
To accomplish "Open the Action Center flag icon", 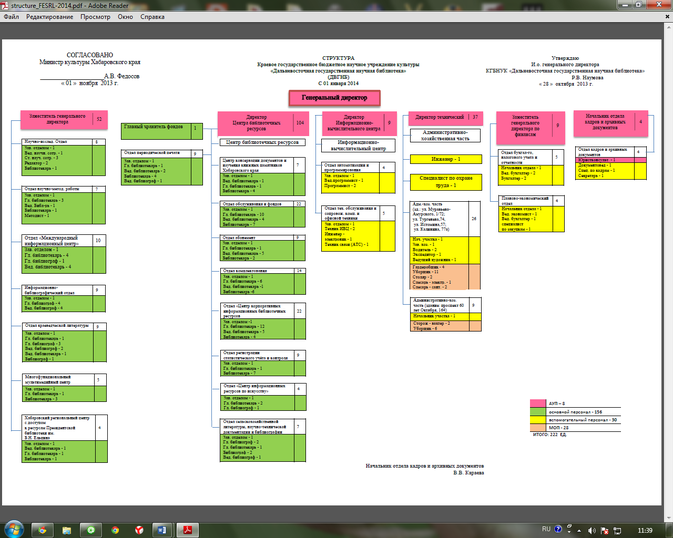I will tap(604, 531).
